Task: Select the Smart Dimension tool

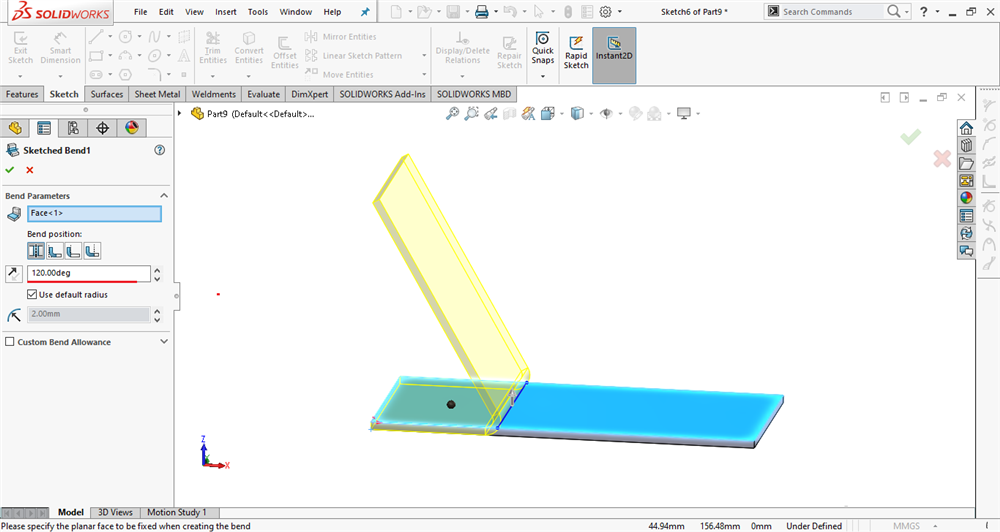Action: click(60, 47)
